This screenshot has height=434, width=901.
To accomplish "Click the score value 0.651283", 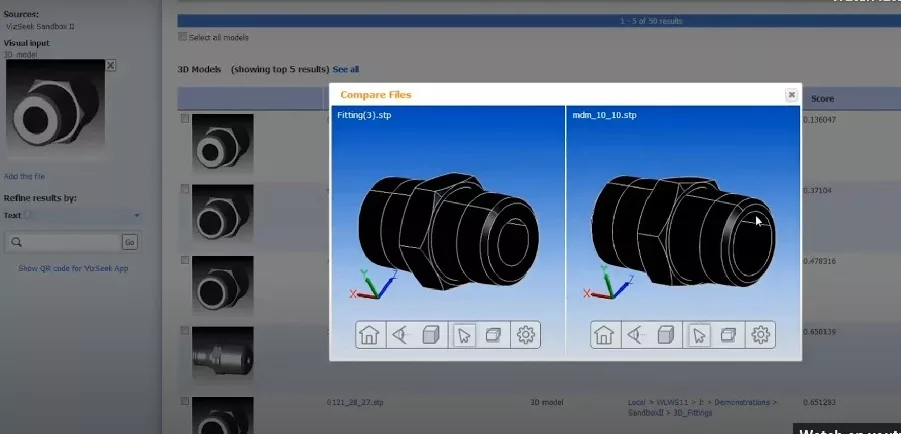I will coord(819,402).
